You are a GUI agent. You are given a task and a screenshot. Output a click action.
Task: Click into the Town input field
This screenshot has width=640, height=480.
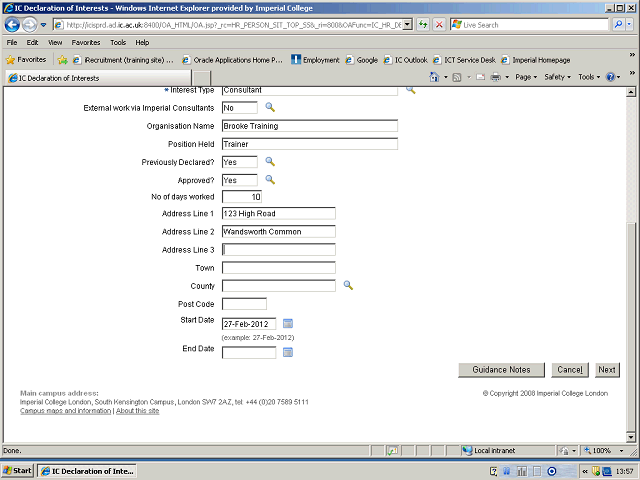click(278, 268)
